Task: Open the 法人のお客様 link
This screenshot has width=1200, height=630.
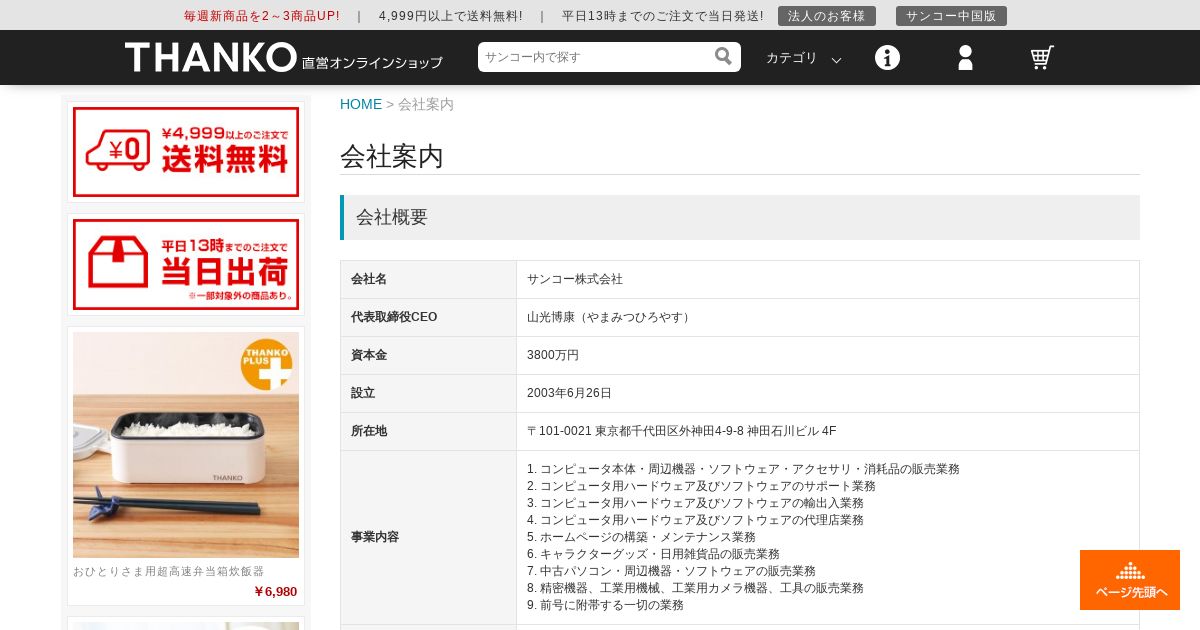Action: click(827, 16)
